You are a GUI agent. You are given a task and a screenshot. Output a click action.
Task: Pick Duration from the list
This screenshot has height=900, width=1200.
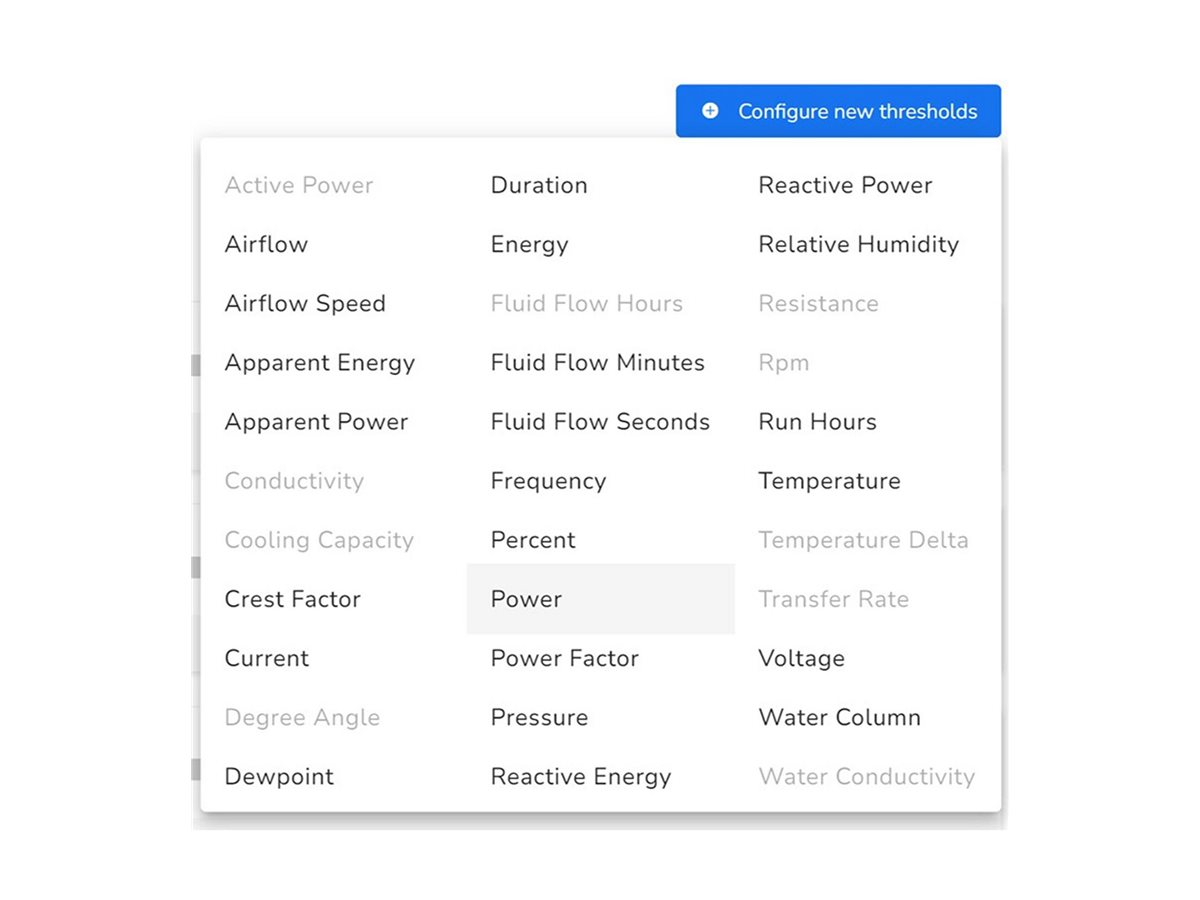539,185
